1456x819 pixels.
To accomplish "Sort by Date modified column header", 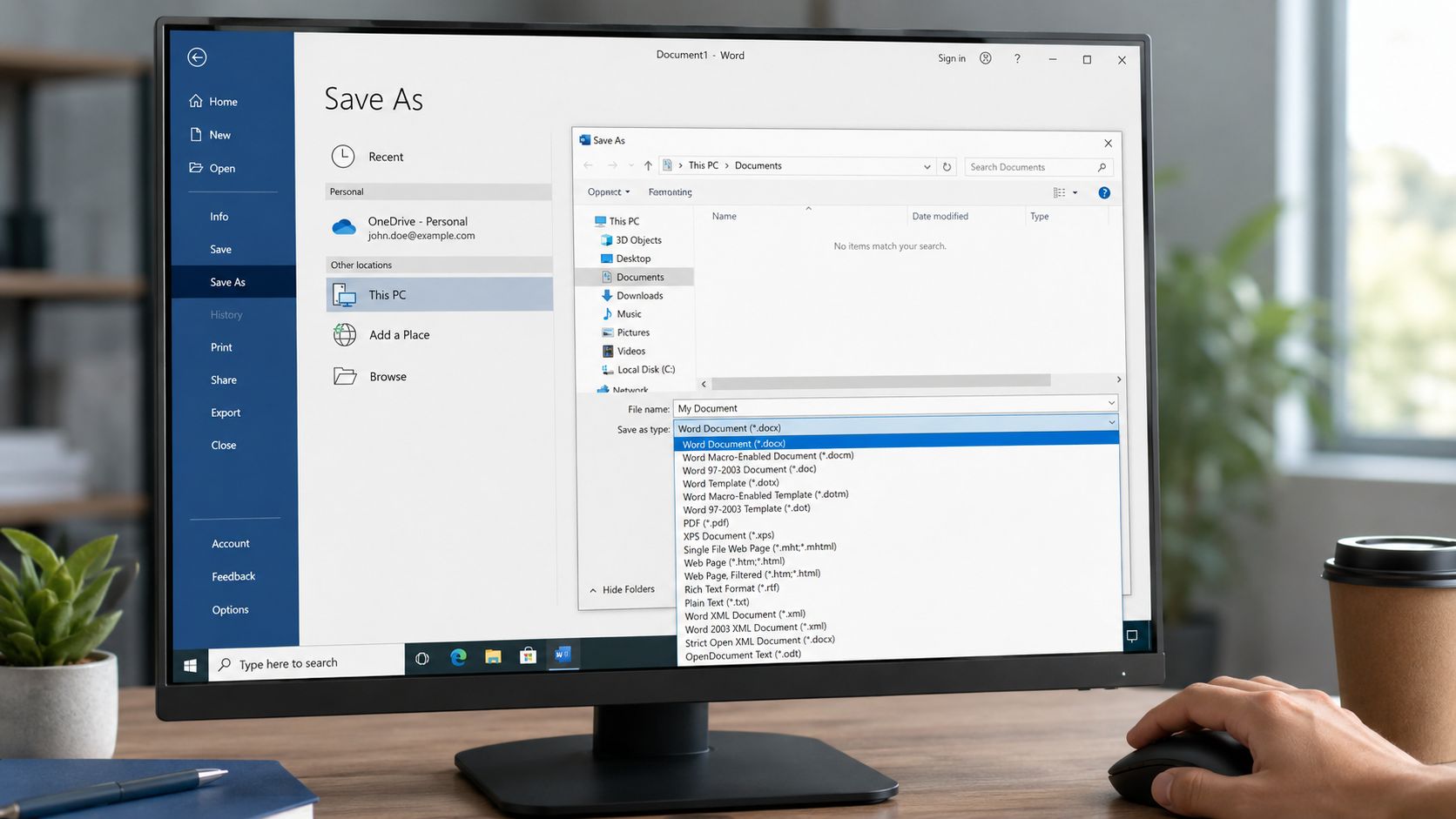I will (940, 217).
